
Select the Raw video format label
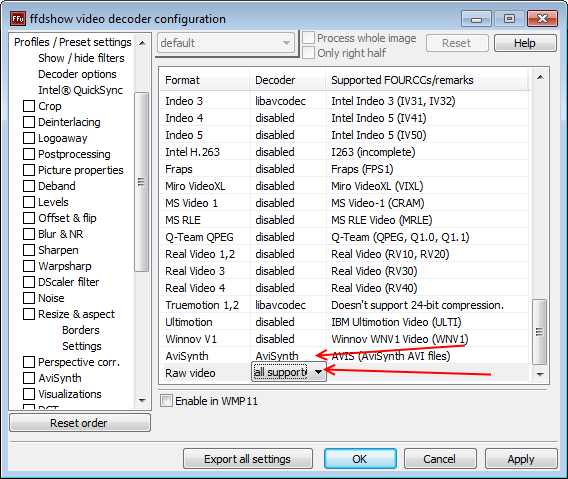pyautogui.click(x=190, y=373)
